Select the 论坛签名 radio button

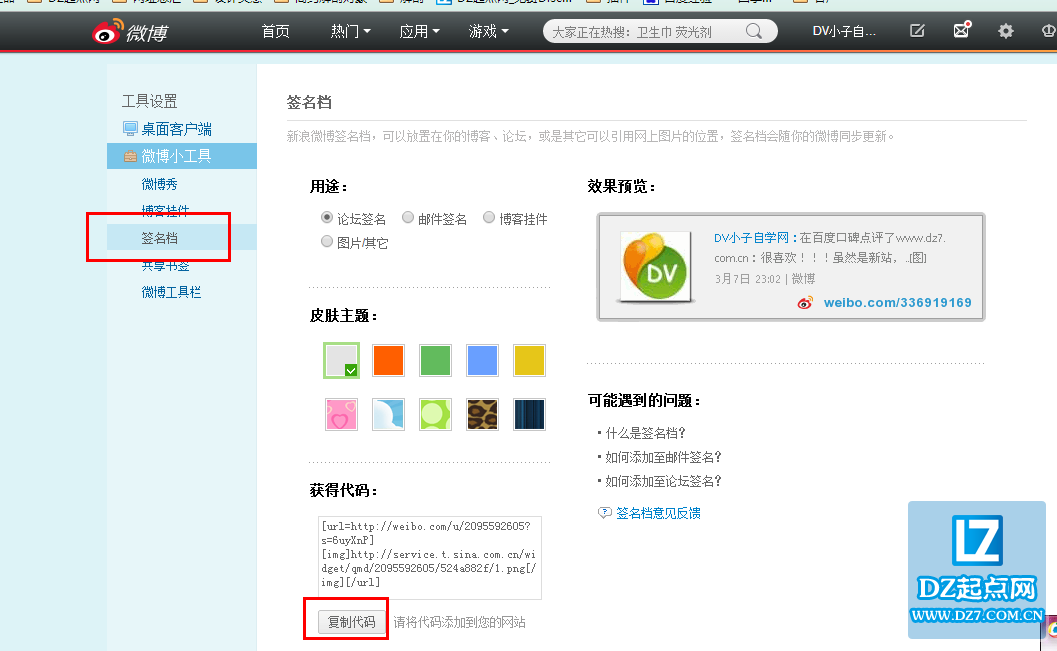tap(327, 218)
